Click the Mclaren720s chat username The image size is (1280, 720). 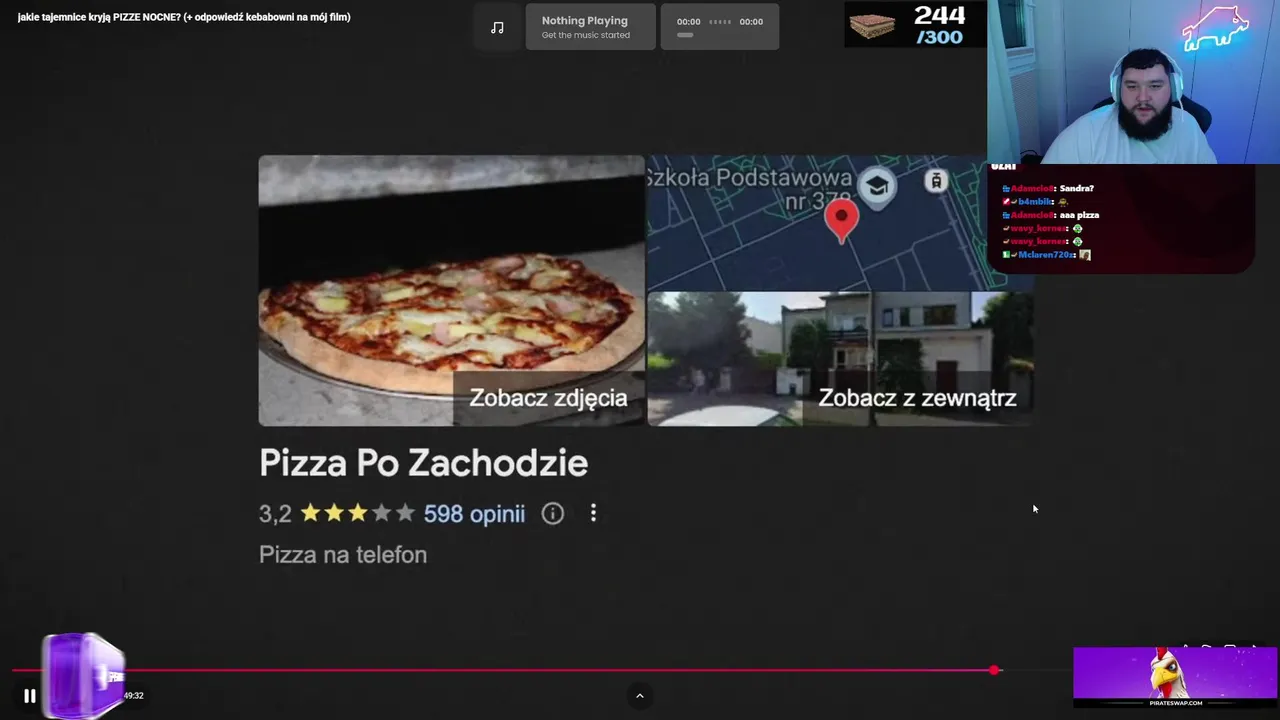pyautogui.click(x=1046, y=255)
